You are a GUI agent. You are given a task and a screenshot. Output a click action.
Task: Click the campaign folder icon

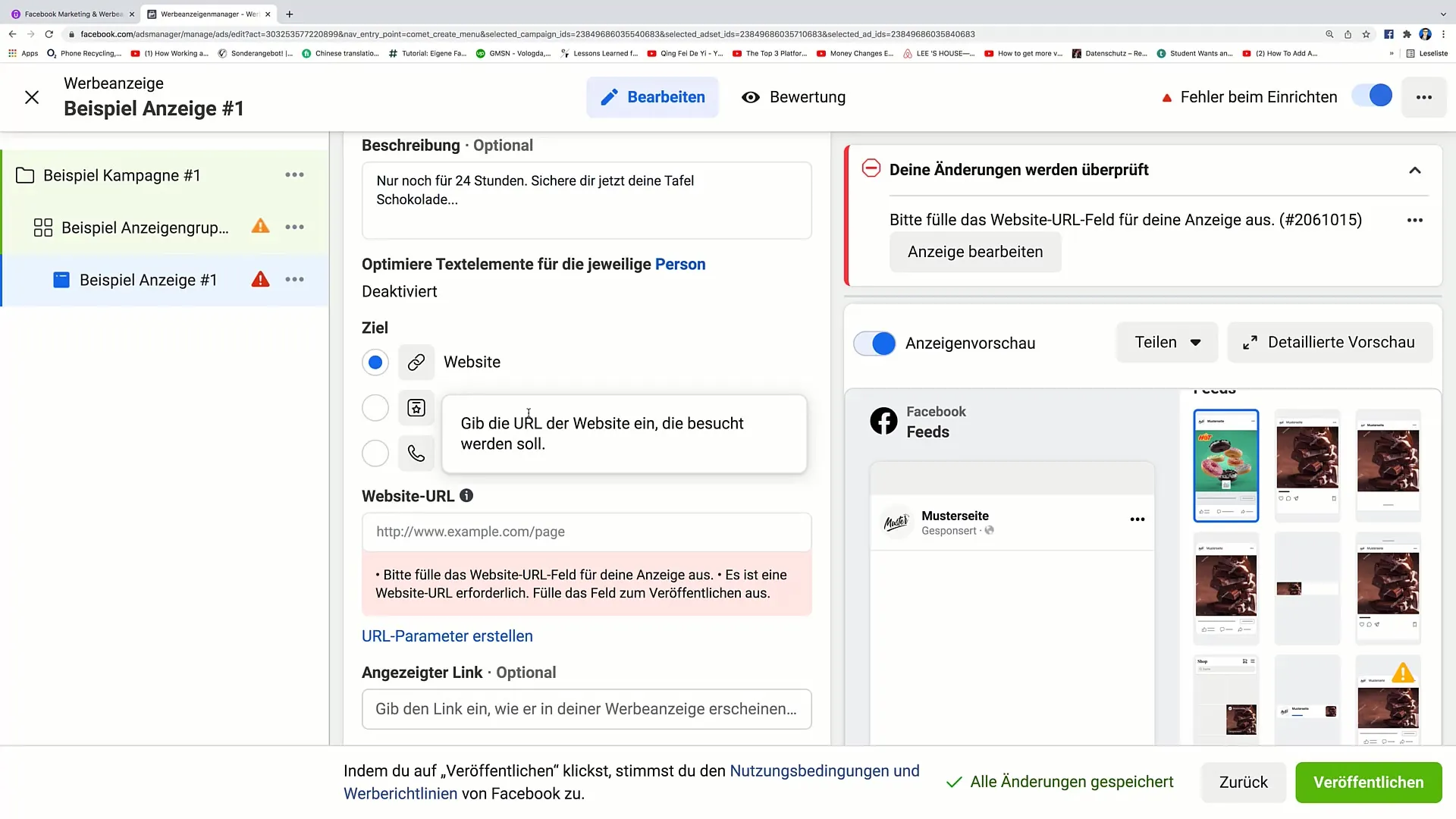point(25,176)
